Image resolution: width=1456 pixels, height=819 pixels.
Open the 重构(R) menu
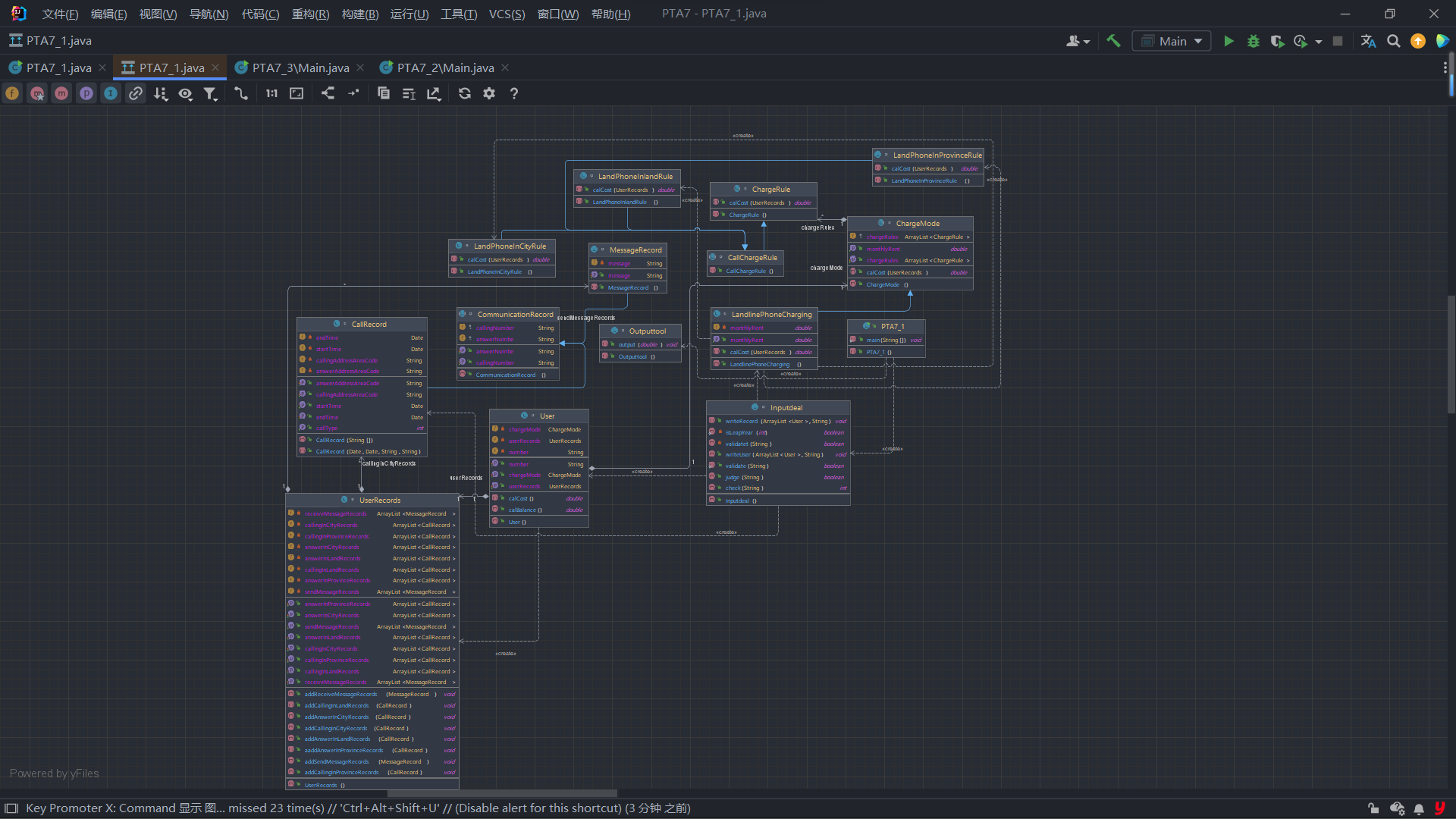click(x=310, y=14)
